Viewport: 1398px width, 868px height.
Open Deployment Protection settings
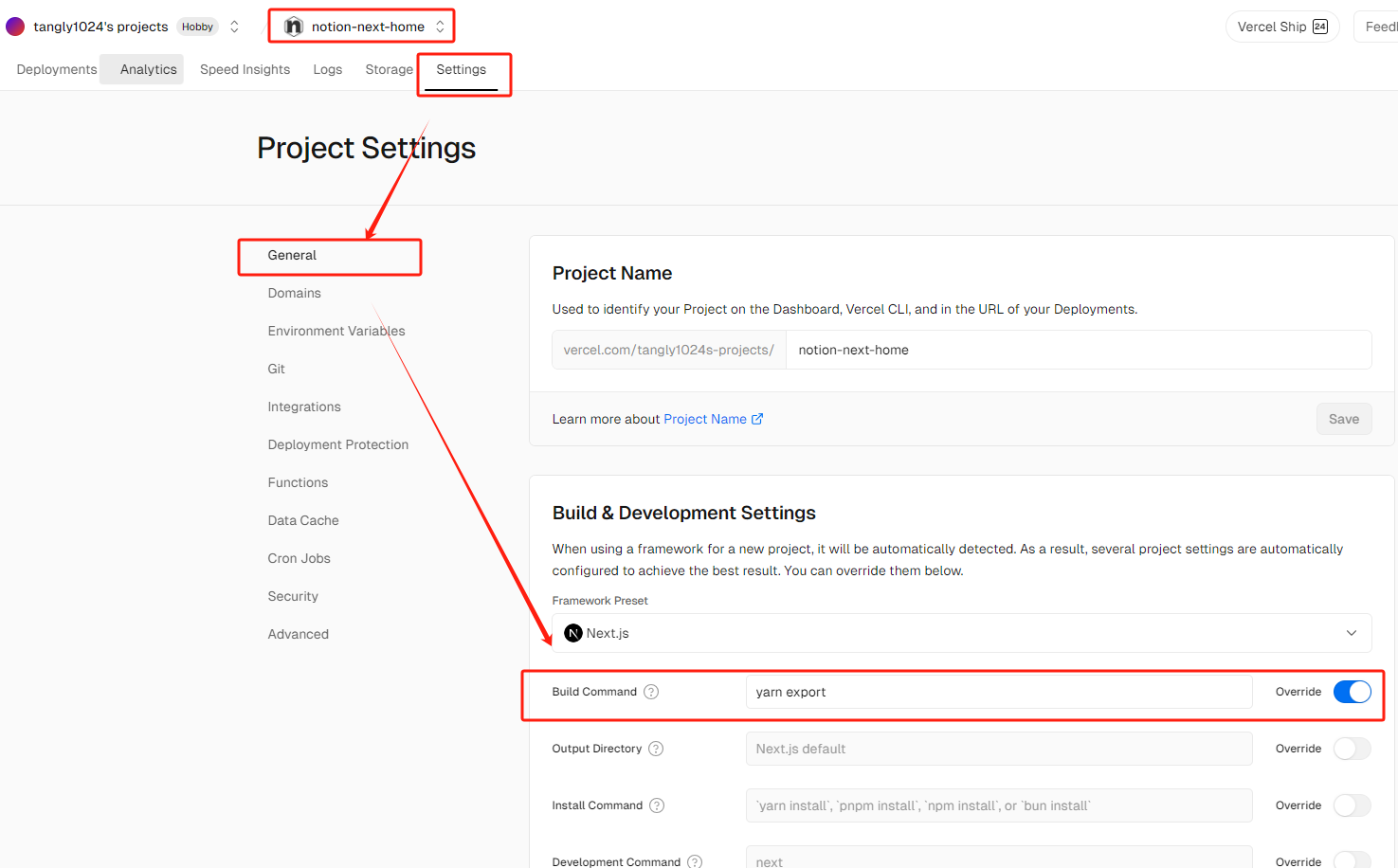click(x=338, y=444)
